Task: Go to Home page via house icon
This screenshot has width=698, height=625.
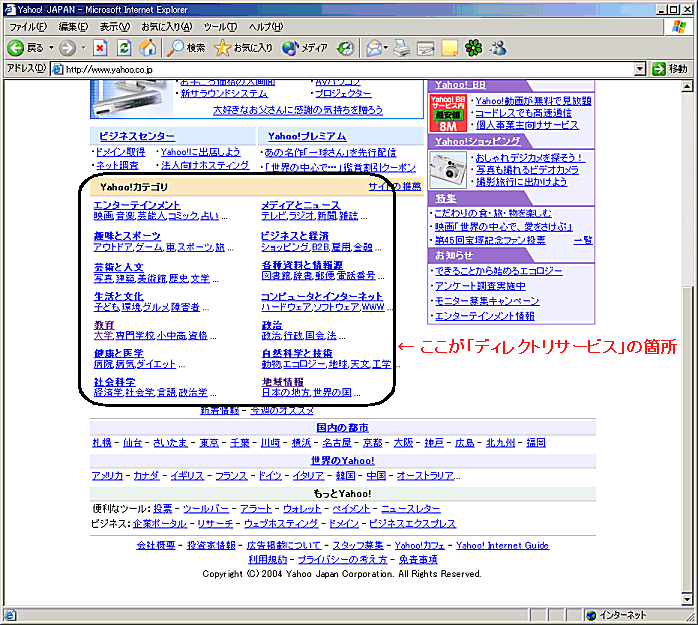Action: [148, 48]
